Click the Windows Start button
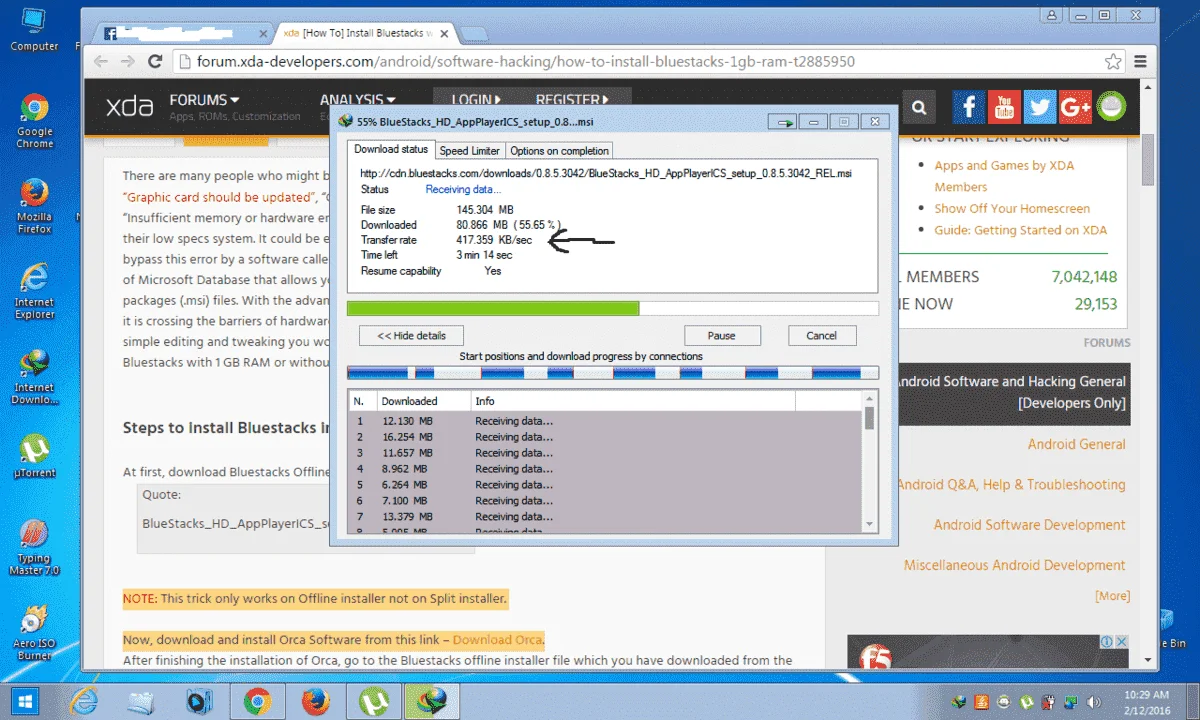This screenshot has height=720, width=1200. point(24,701)
